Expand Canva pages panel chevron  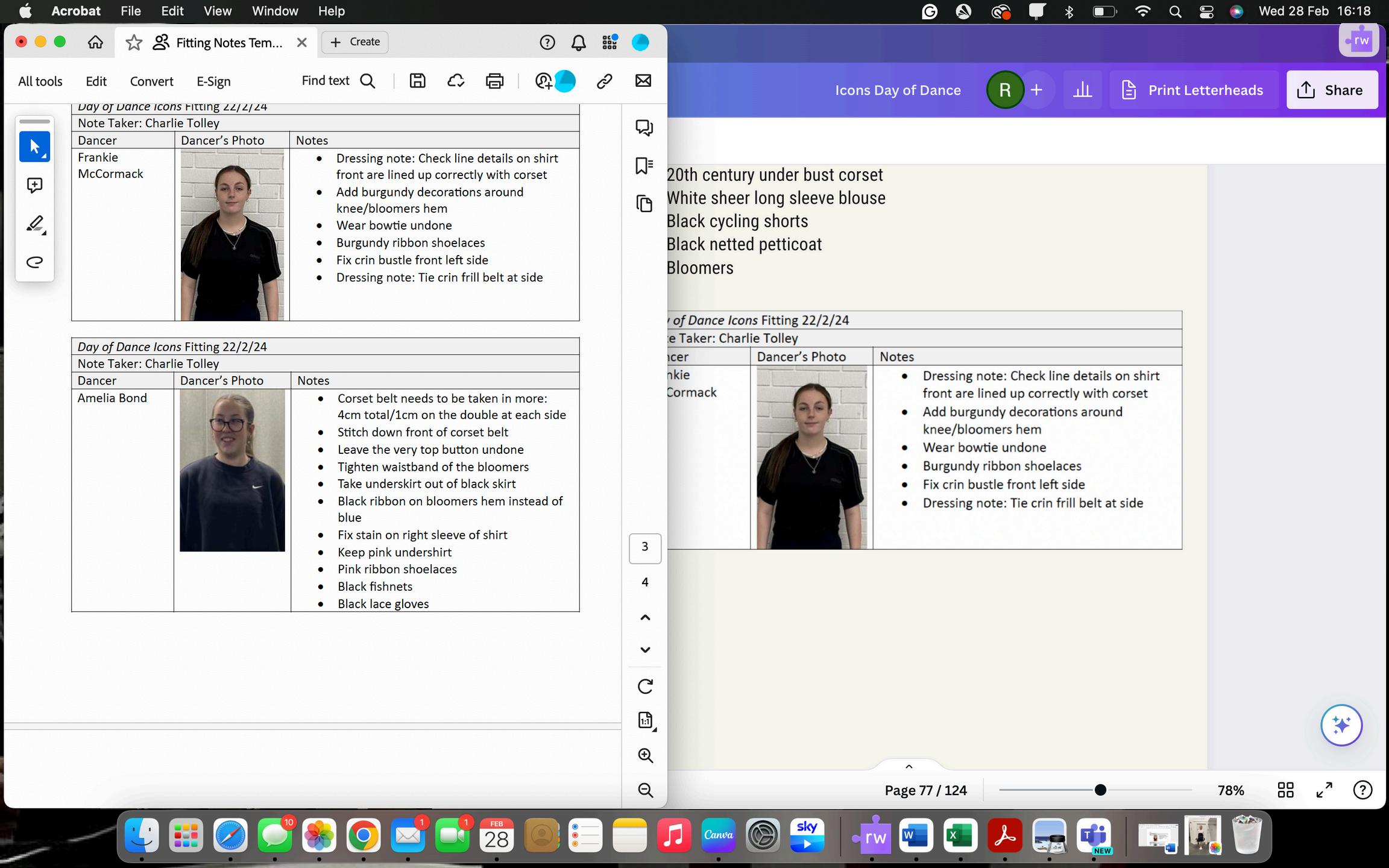[x=909, y=767]
